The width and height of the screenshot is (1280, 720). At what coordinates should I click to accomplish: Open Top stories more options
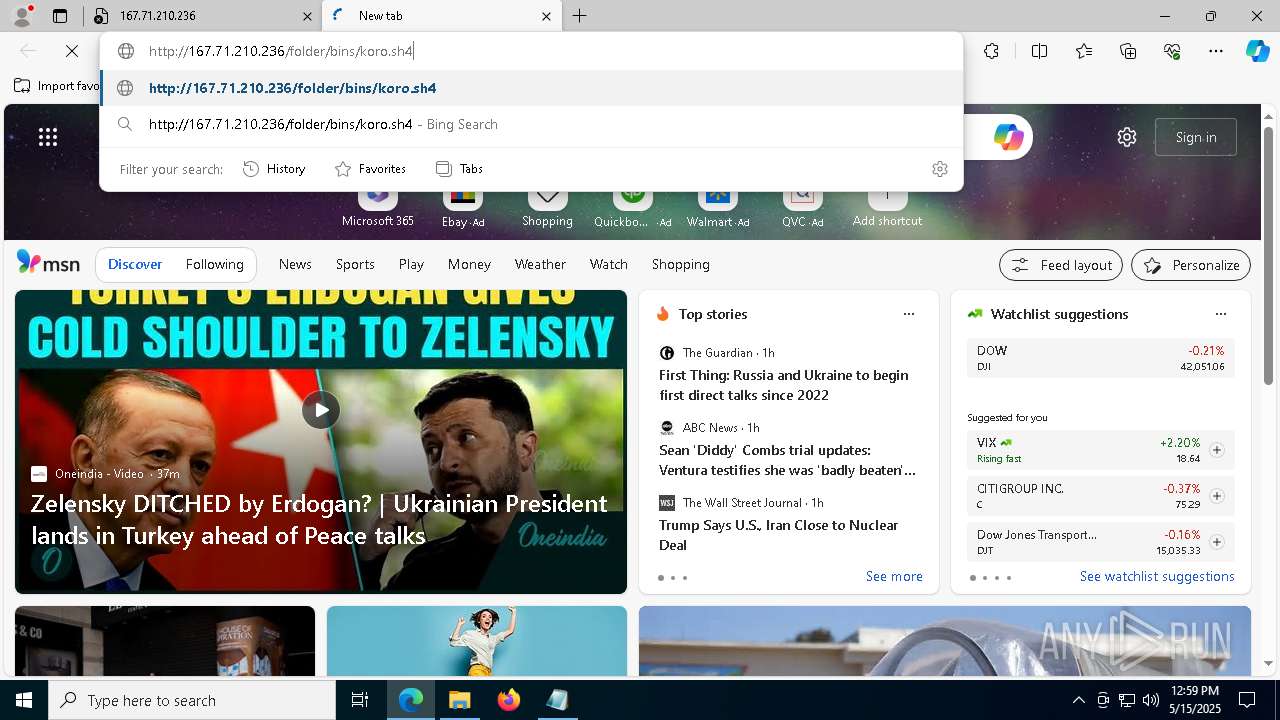909,314
